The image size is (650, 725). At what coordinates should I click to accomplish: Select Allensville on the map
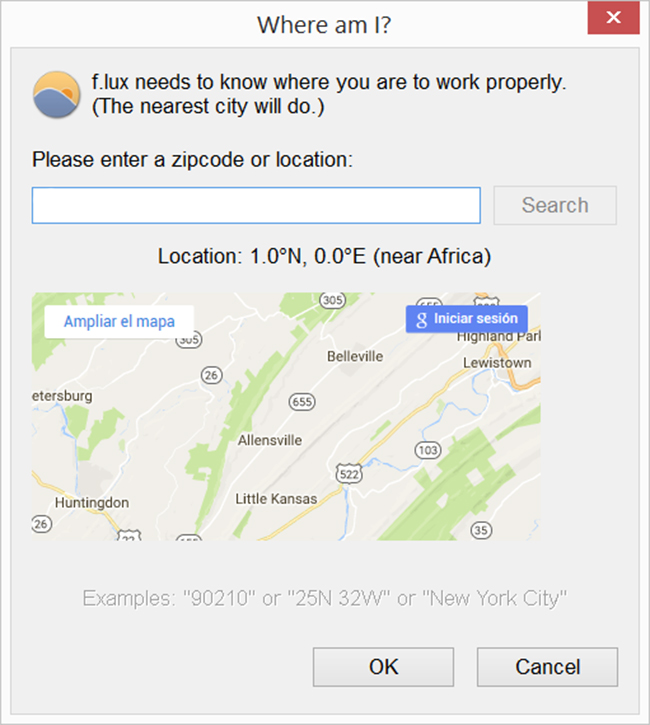coord(270,440)
